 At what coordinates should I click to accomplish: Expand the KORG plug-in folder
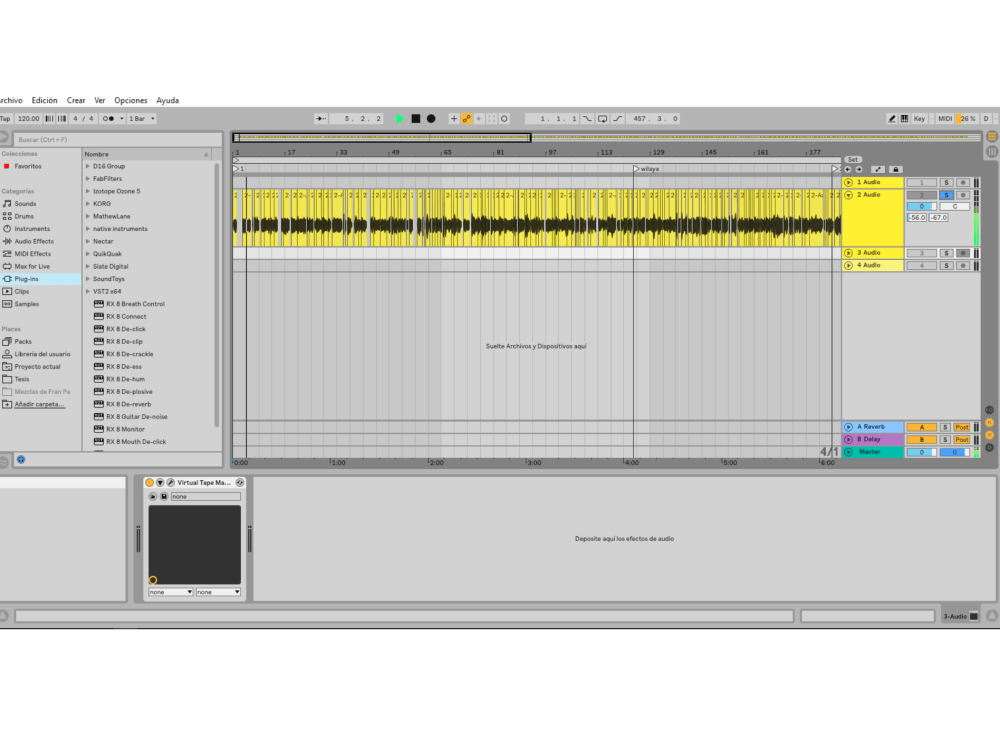pyautogui.click(x=88, y=203)
